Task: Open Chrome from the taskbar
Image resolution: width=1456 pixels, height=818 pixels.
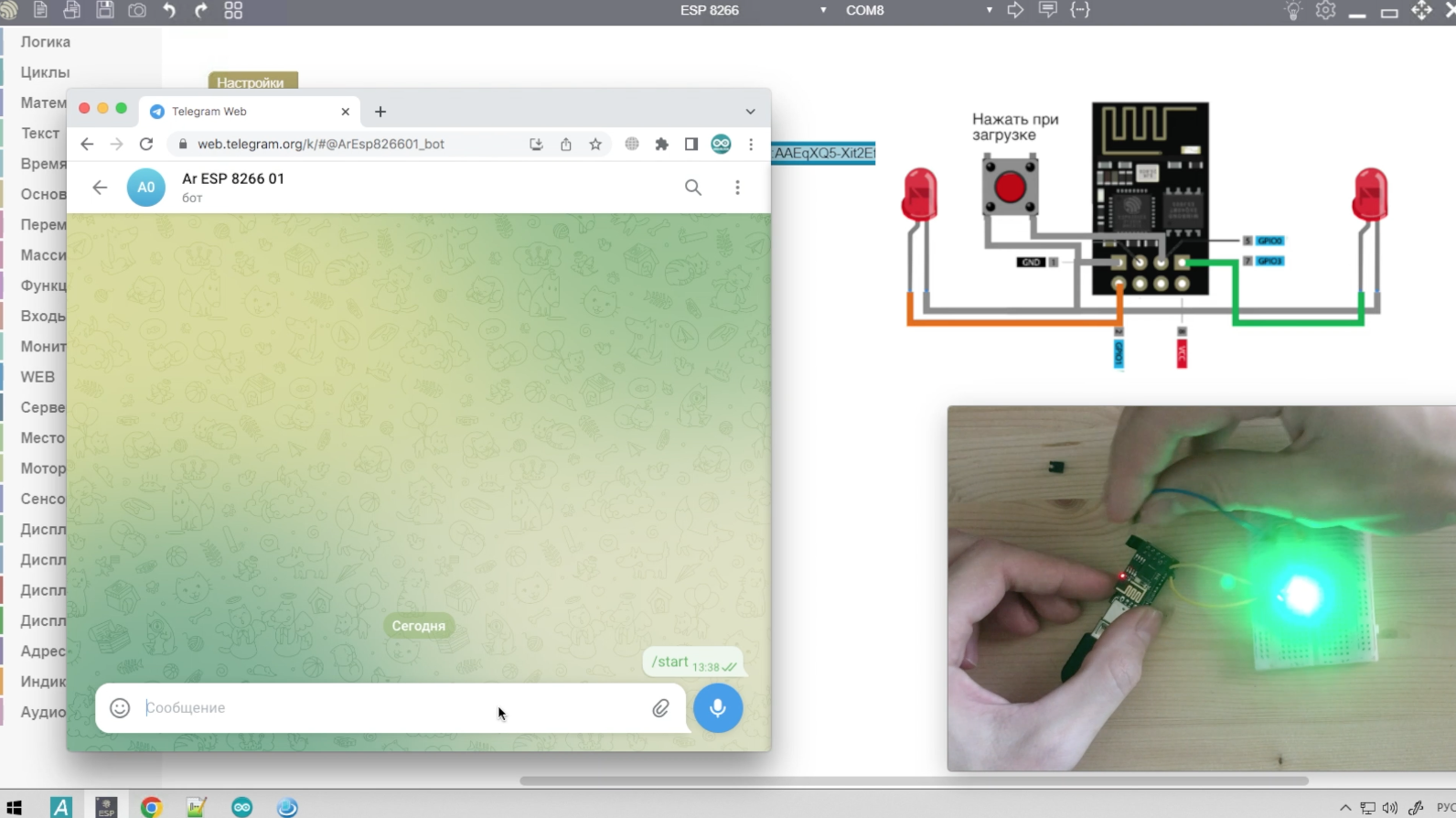Action: coord(151,807)
